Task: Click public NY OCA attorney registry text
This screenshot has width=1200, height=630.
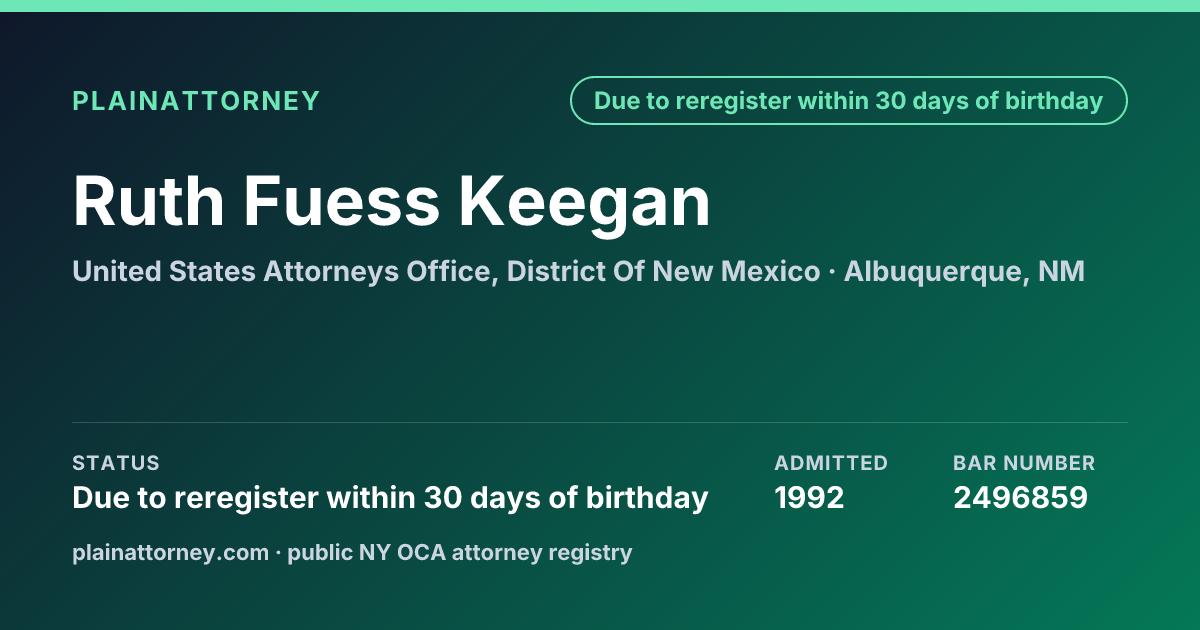Action: click(x=460, y=552)
